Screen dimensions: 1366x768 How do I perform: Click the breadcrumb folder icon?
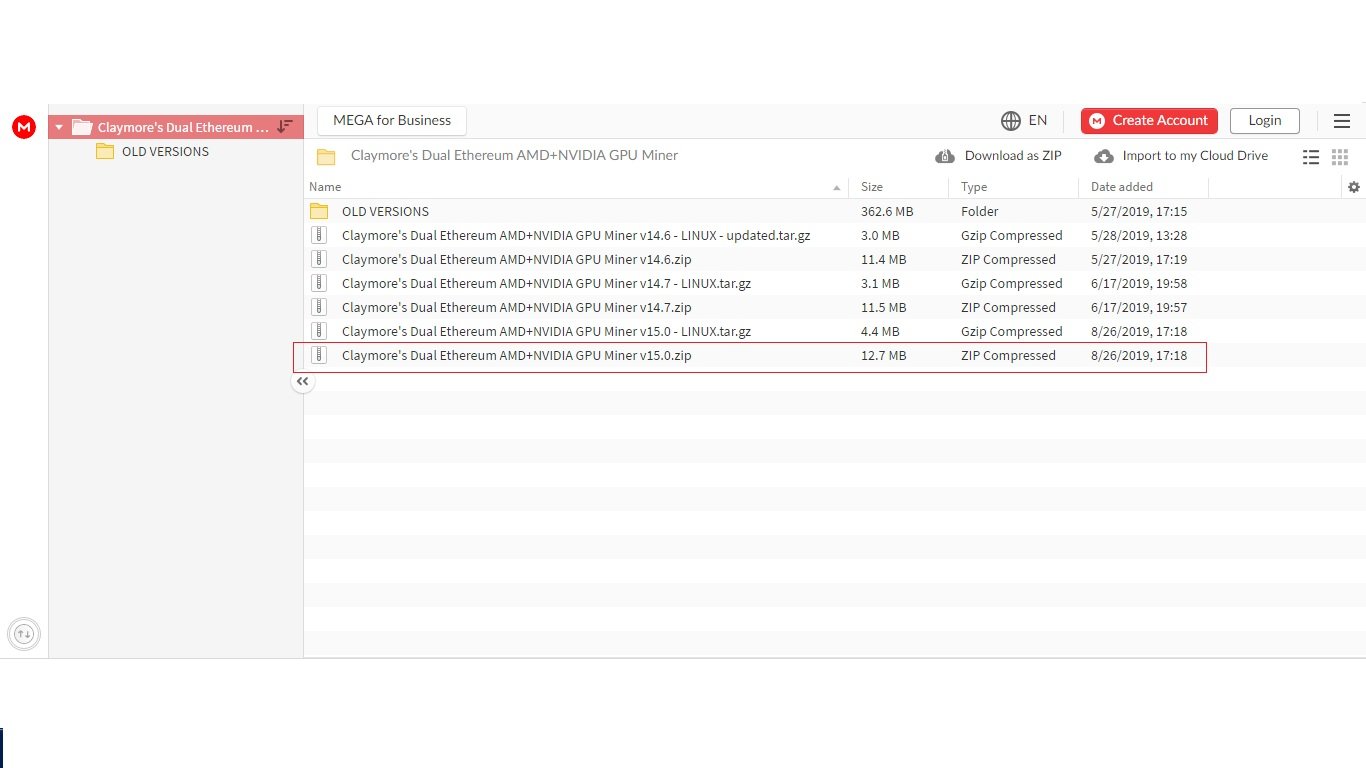point(325,156)
